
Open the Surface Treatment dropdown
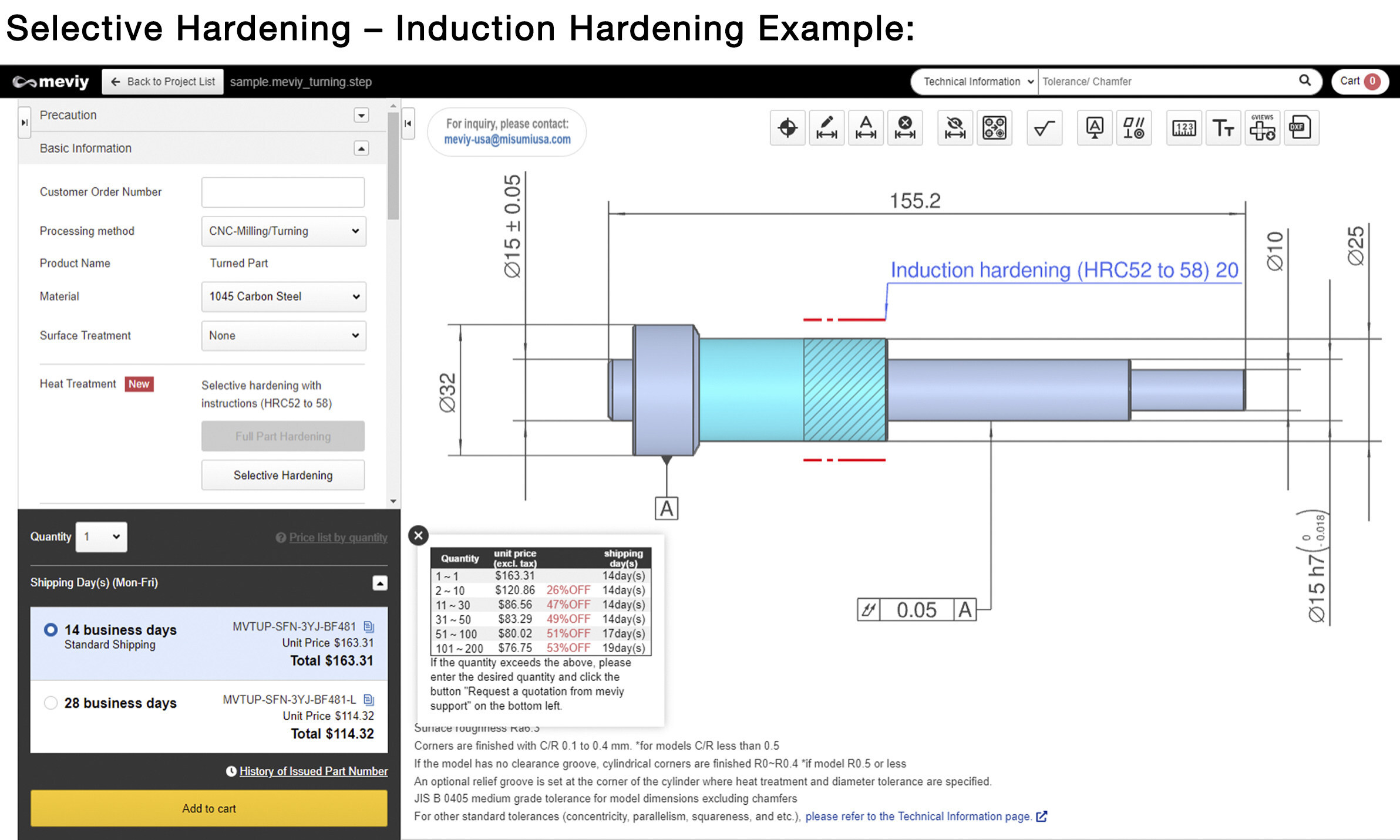coord(283,335)
